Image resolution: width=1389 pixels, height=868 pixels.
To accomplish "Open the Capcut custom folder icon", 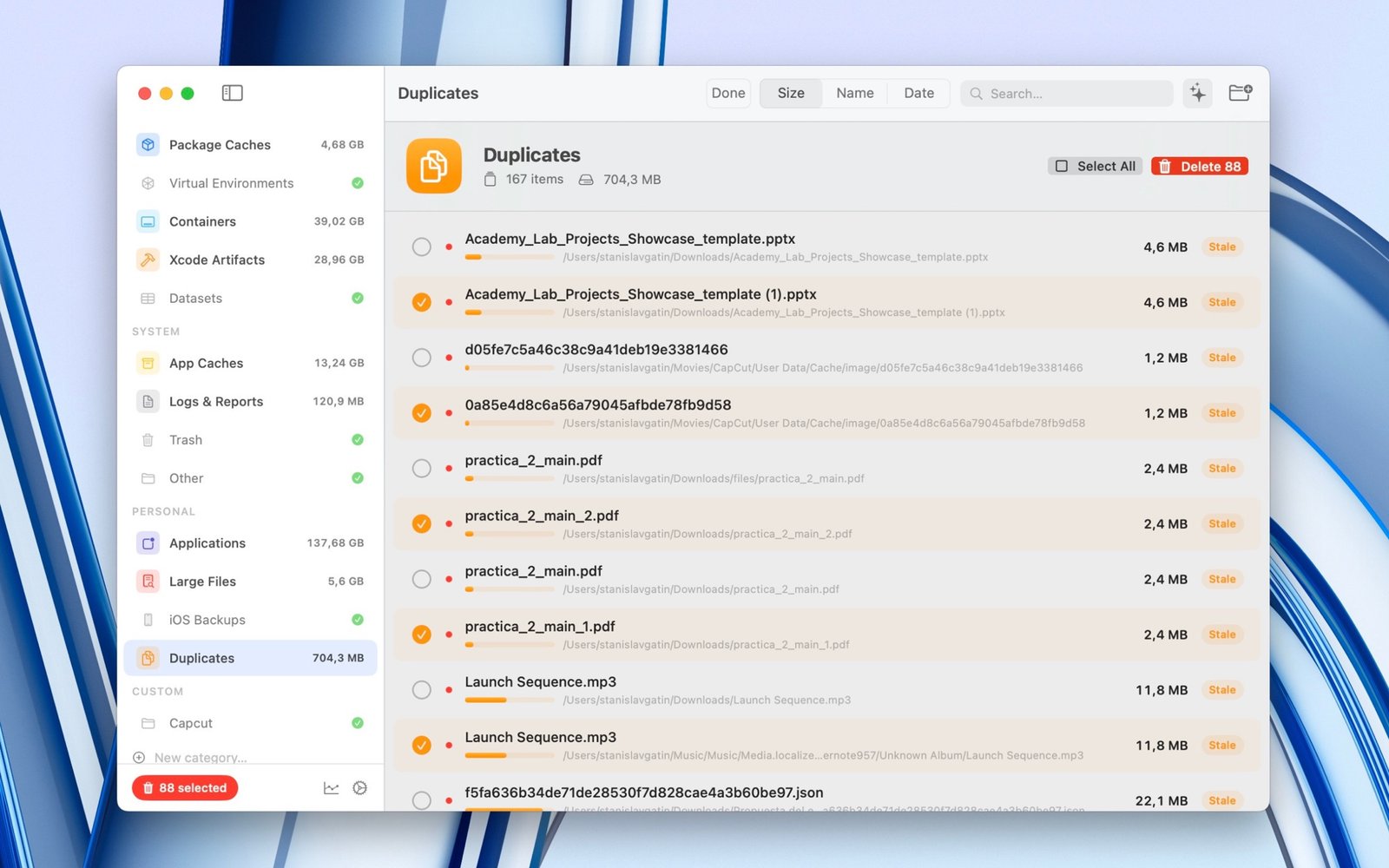I will pyautogui.click(x=148, y=723).
